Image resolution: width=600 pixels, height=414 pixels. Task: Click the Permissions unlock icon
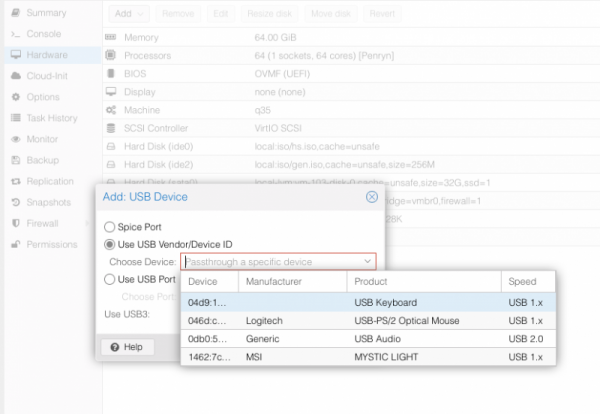coord(16,244)
